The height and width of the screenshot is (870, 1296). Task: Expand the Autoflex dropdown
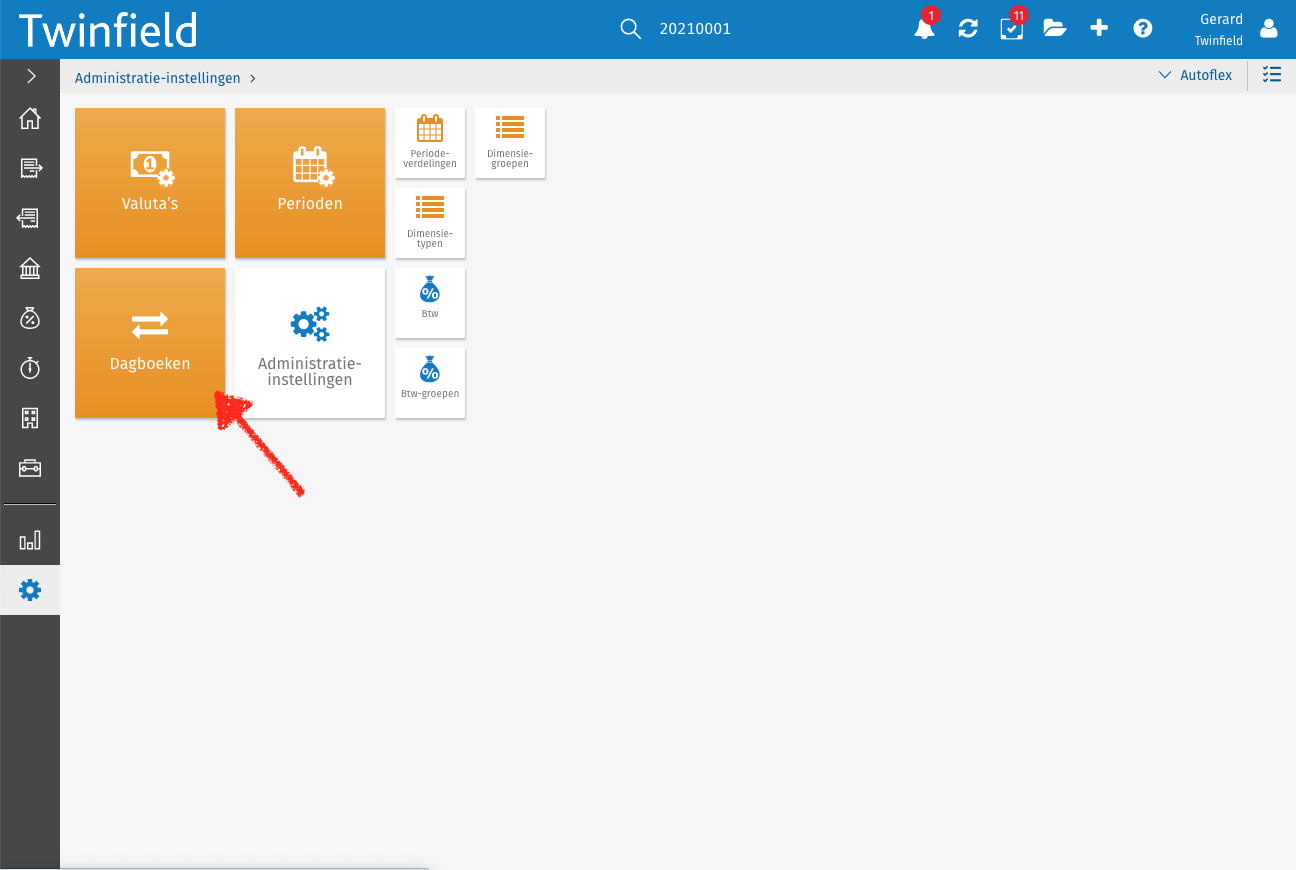click(1195, 76)
